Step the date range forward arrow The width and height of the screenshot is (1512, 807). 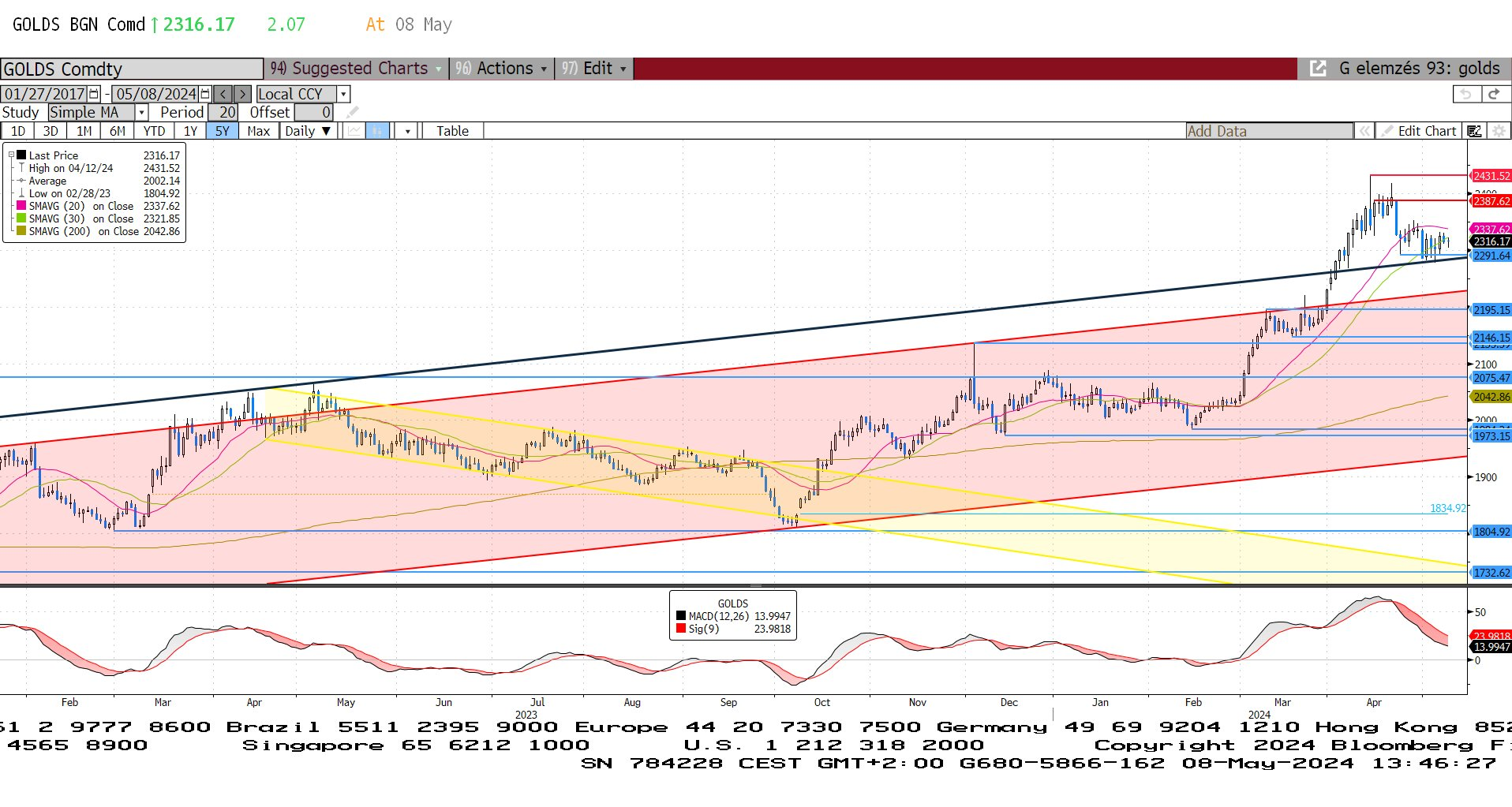242,94
